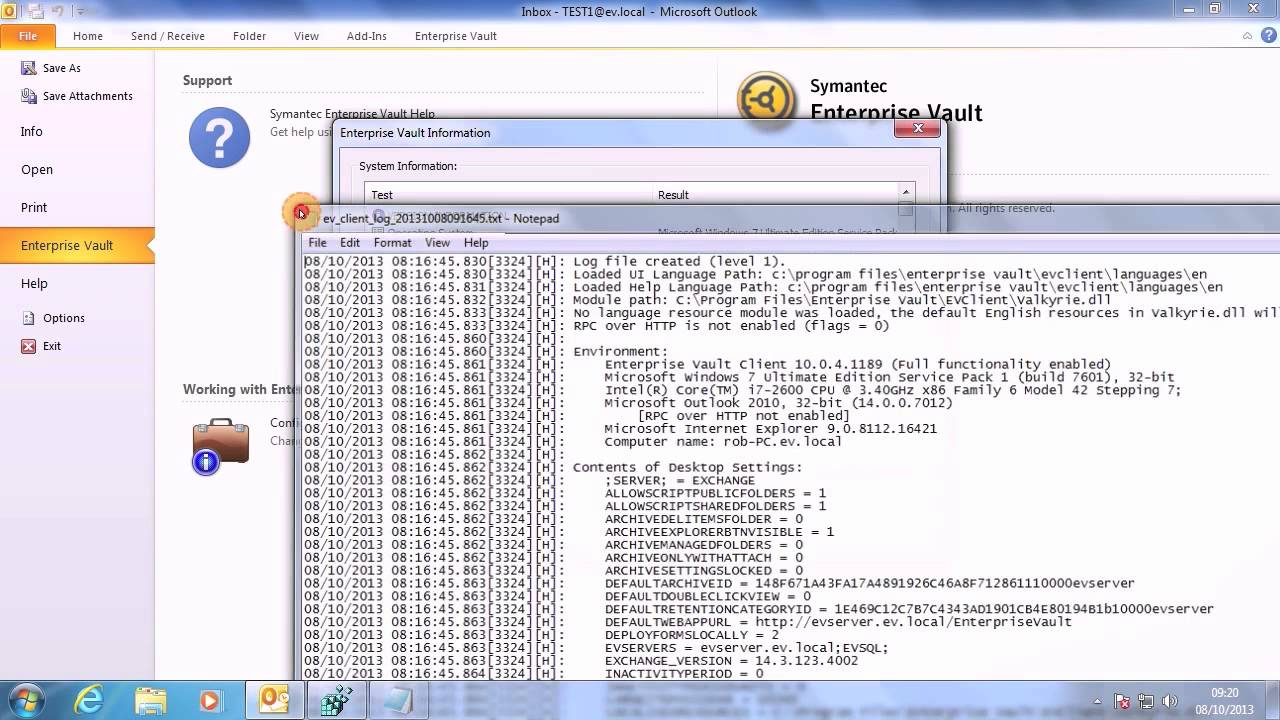Image resolution: width=1280 pixels, height=720 pixels.
Task: Open Windows Explorer from taskbar
Action: coord(150,700)
